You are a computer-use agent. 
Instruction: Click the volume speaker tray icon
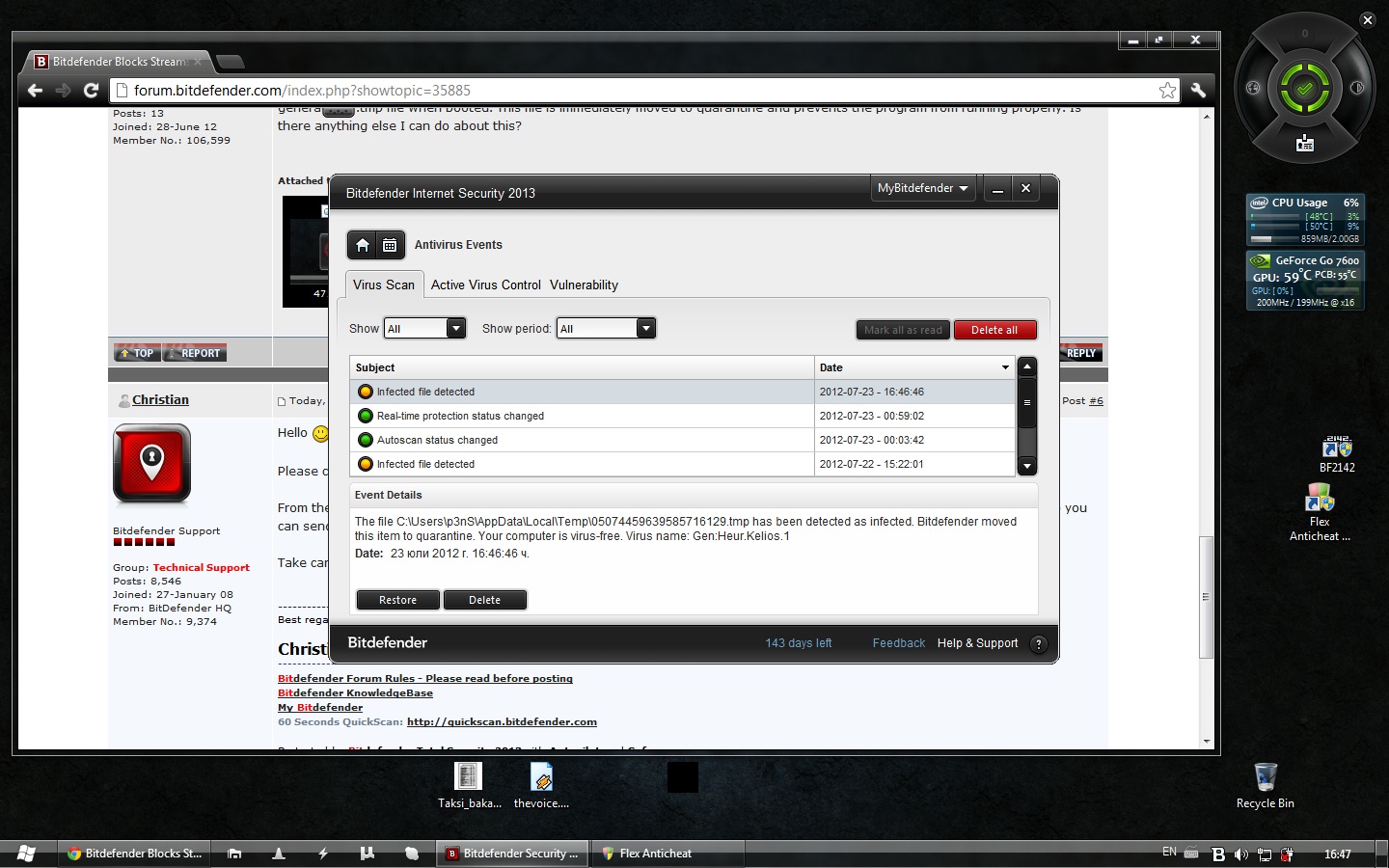pos(1241,854)
